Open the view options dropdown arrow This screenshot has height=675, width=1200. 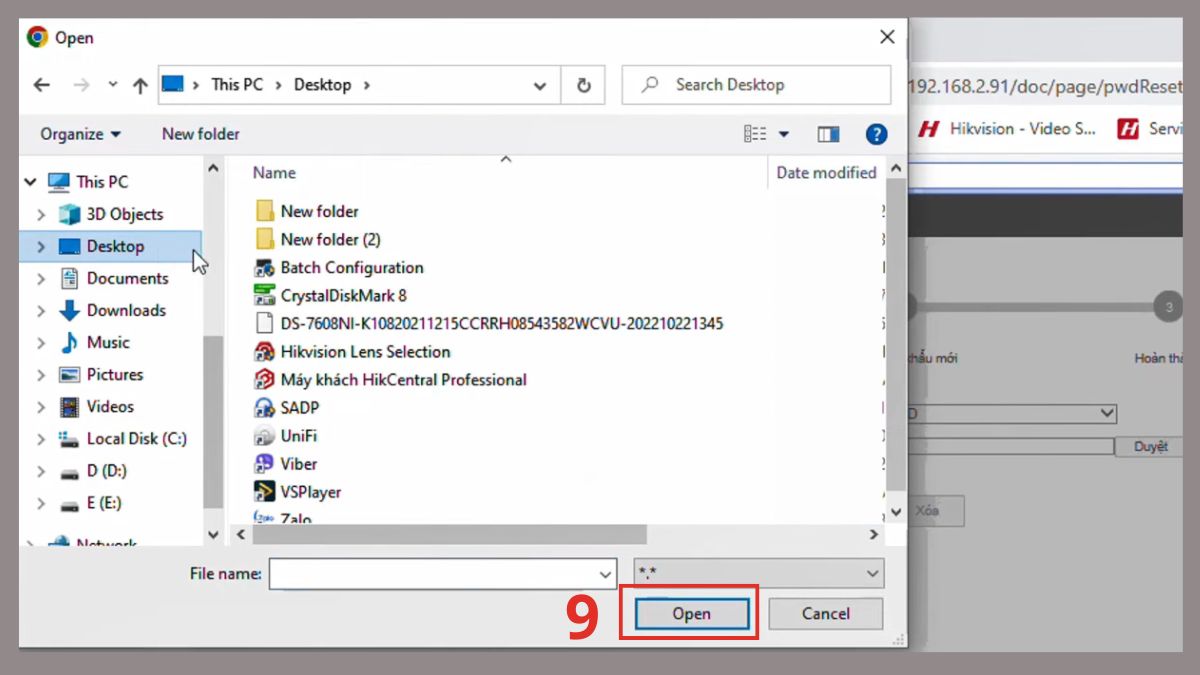[783, 134]
